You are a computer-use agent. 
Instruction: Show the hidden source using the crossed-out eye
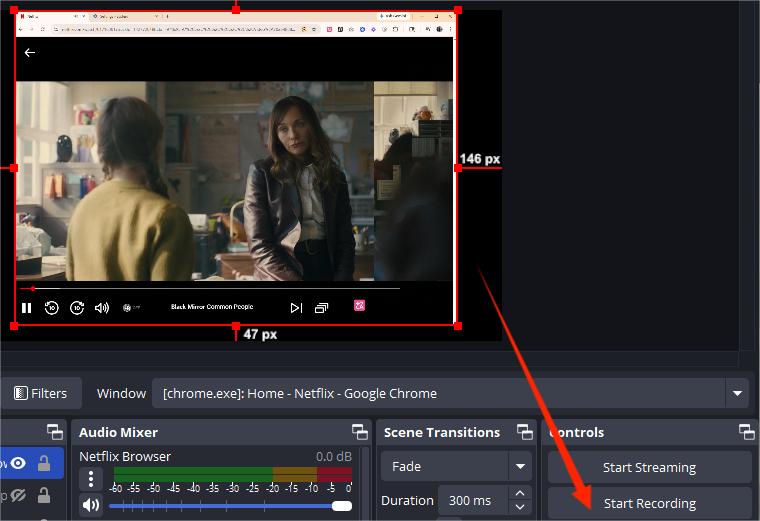coord(18,495)
